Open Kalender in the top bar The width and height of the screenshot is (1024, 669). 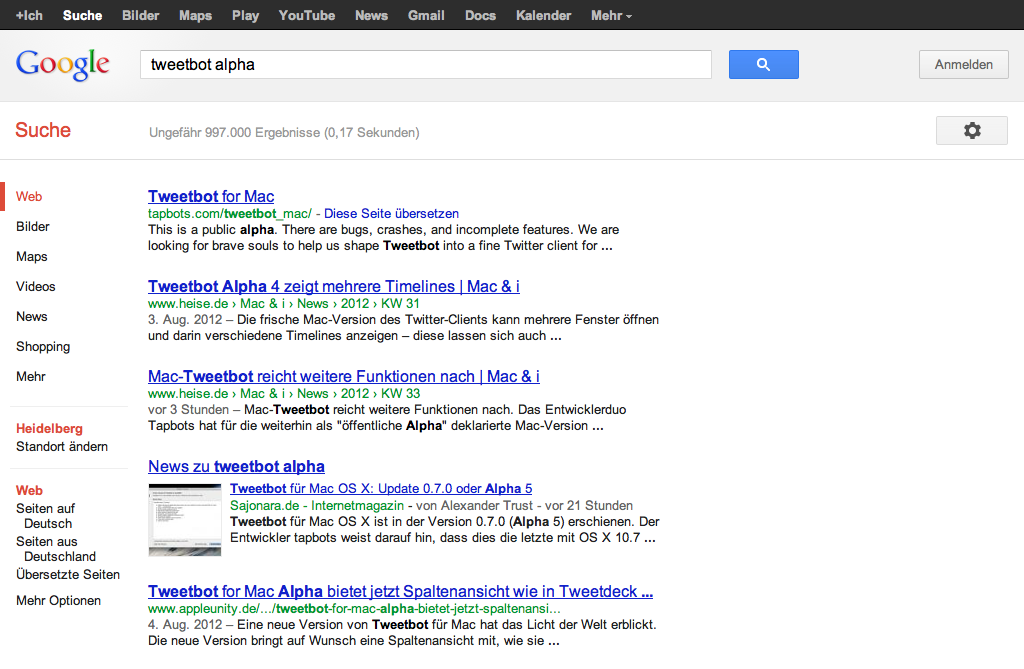pyautogui.click(x=543, y=15)
